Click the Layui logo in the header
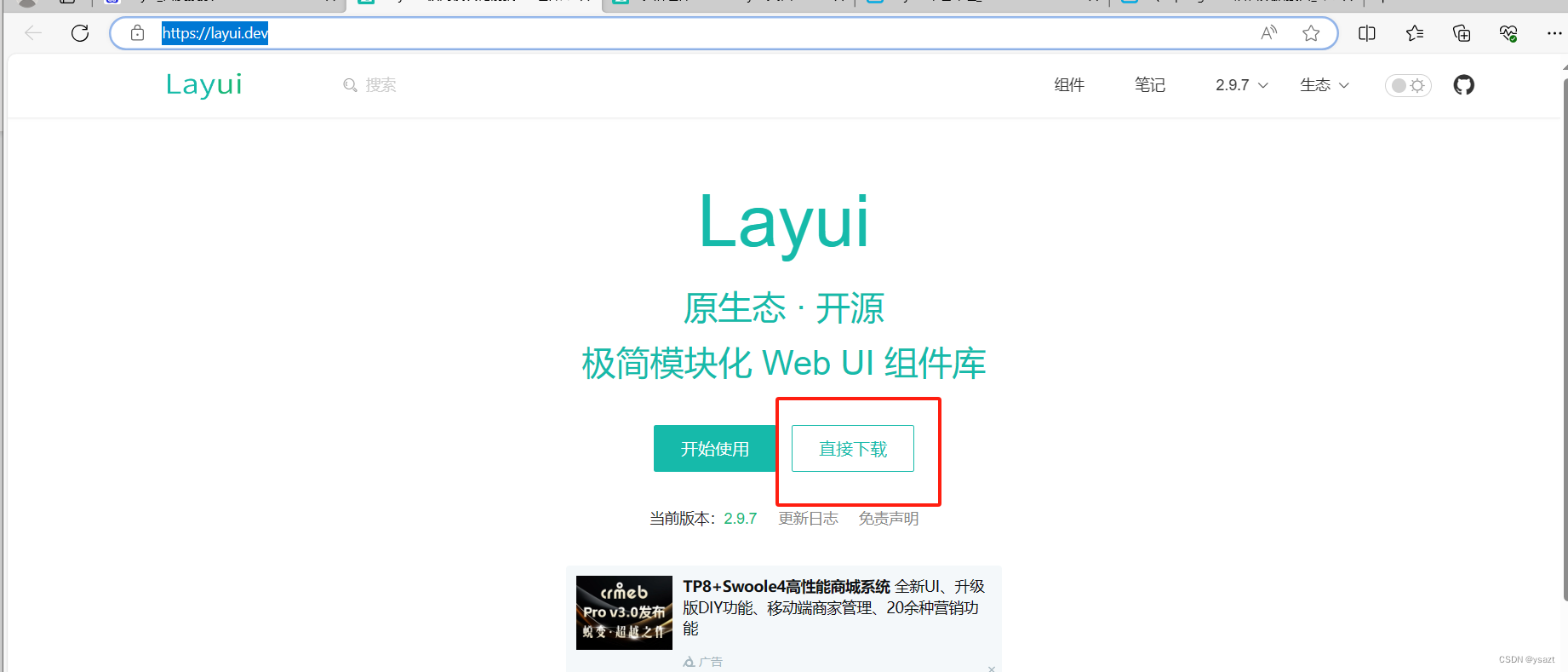The width and height of the screenshot is (1568, 672). (x=204, y=85)
